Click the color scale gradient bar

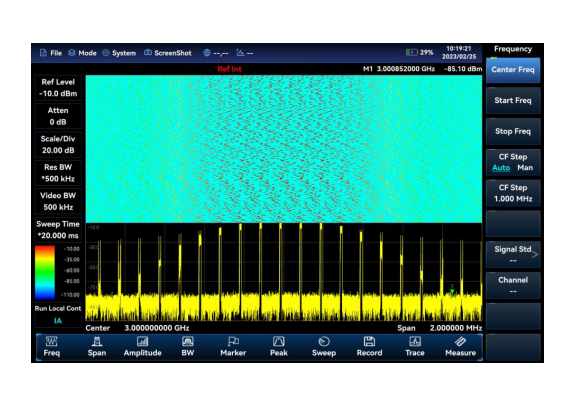(x=45, y=272)
